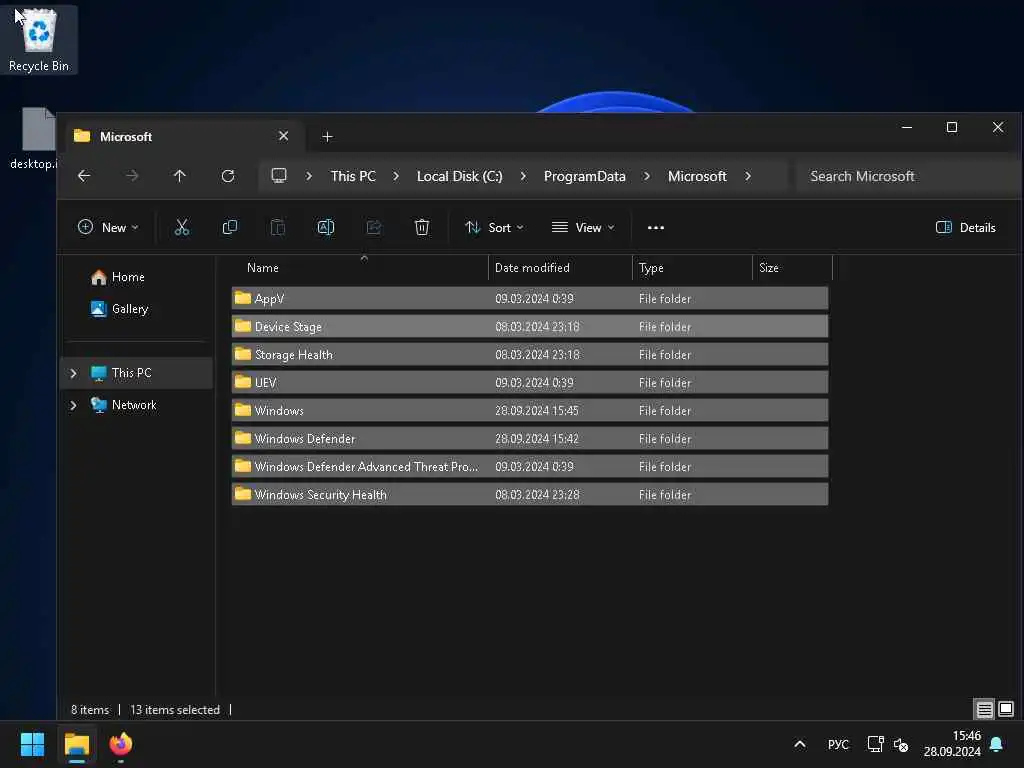
Task: Open Recycle Bin desktop icon
Action: tap(39, 39)
